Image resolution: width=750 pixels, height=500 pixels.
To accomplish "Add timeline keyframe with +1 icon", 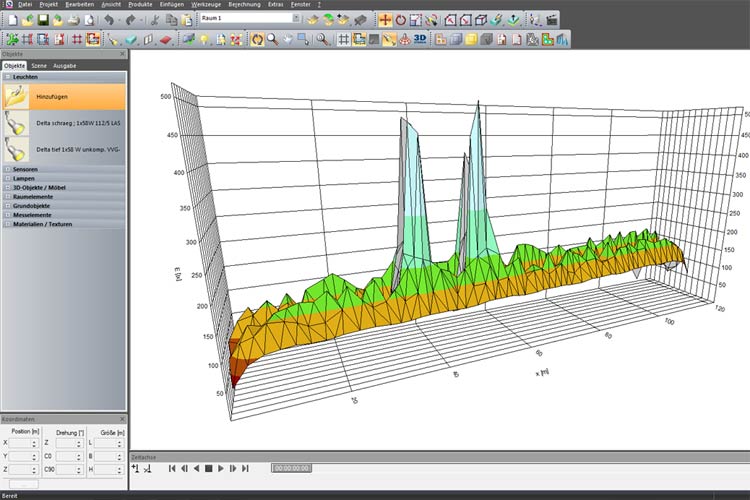I will tap(136, 468).
